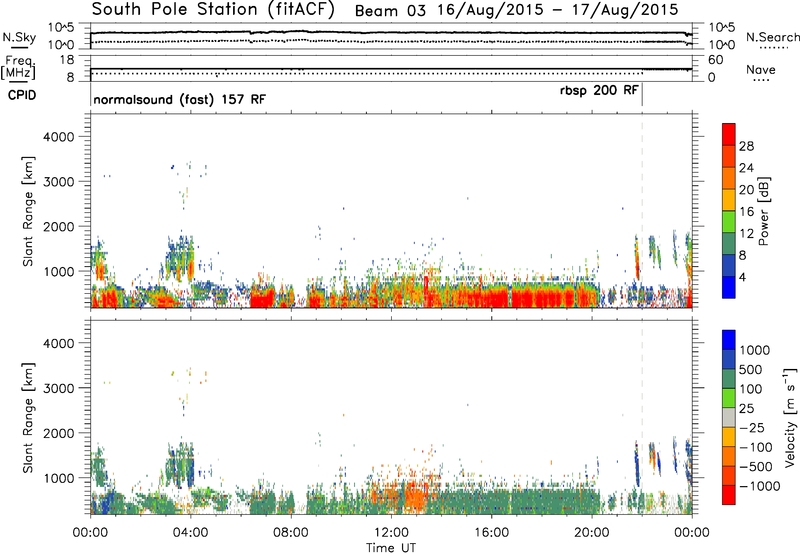Click the orange Velocity segment between -100 and -500
Viewport: 800px width, 554px height.
pyautogui.click(x=729, y=456)
